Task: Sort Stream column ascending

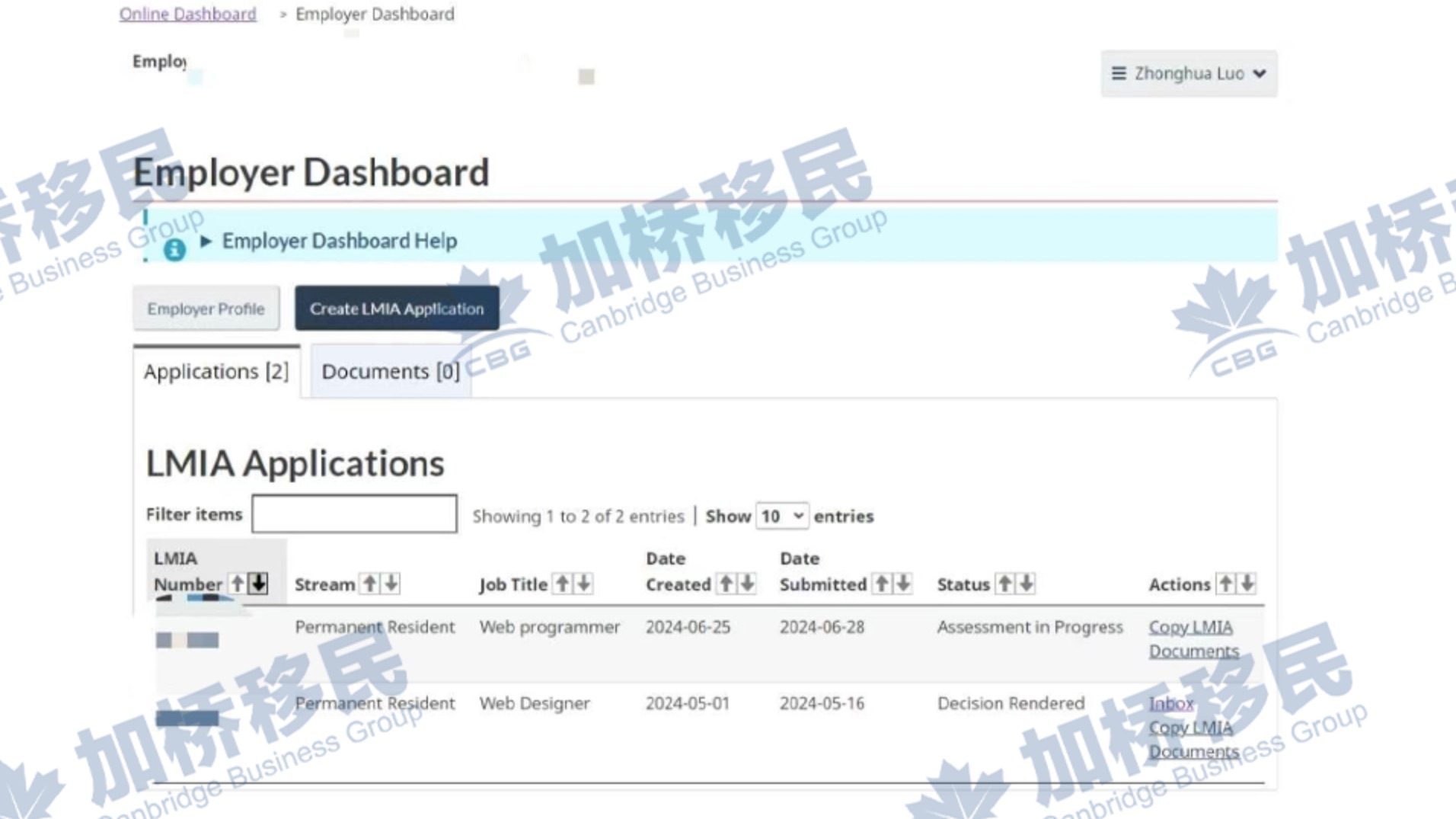Action: click(x=370, y=584)
